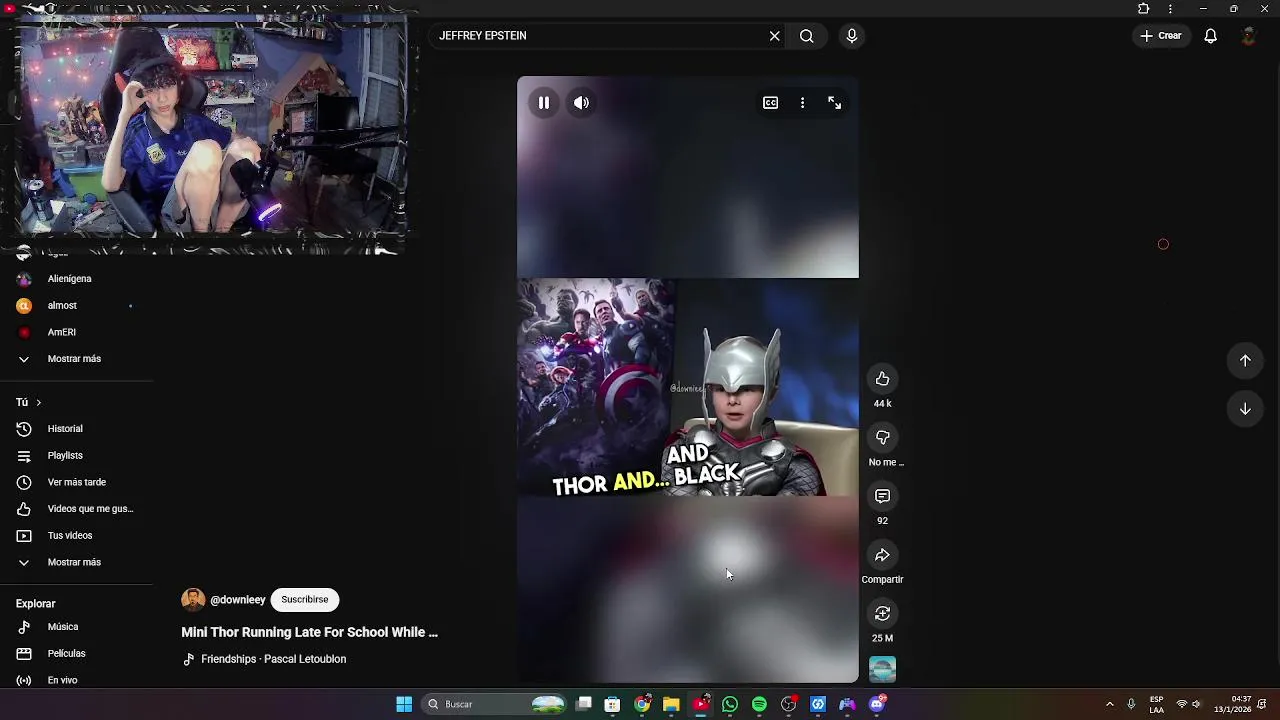Open OBS Studio on the taskbar
This screenshot has width=1280, height=720.
[788, 704]
